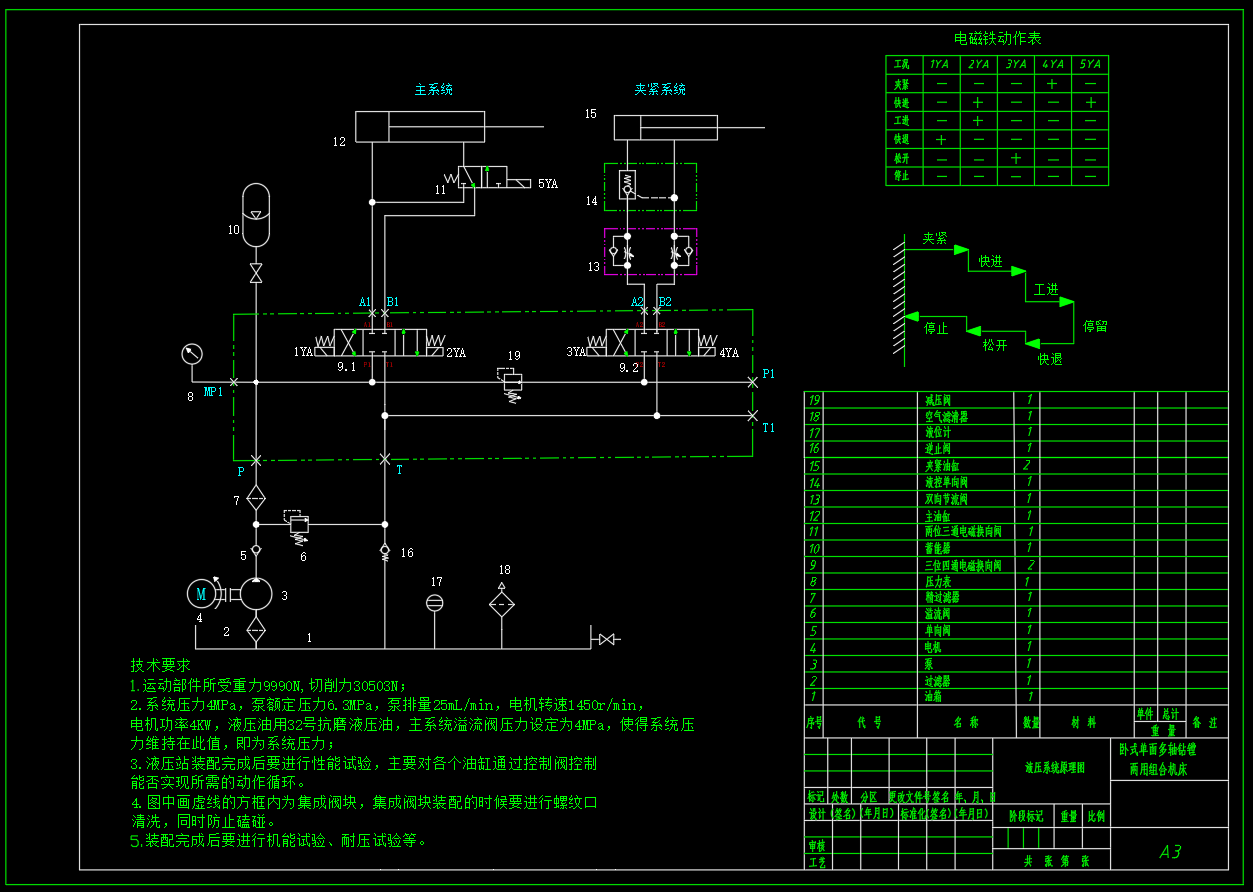Click the main cylinder symbol labeled 12
The height and width of the screenshot is (892, 1253).
[x=420, y=127]
